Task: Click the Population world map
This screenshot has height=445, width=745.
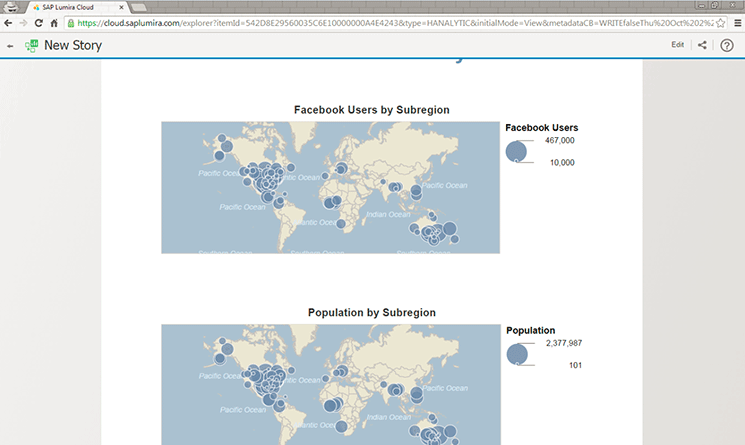Action: tap(331, 385)
